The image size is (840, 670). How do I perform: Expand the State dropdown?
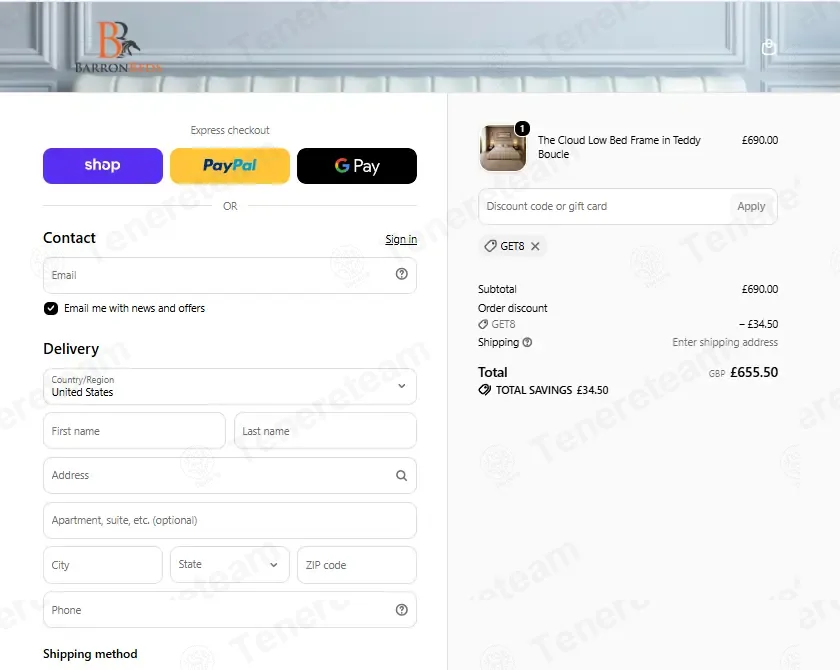(230, 564)
